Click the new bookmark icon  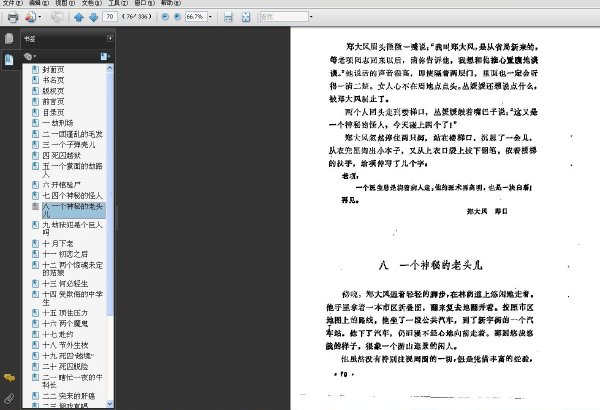(x=105, y=57)
